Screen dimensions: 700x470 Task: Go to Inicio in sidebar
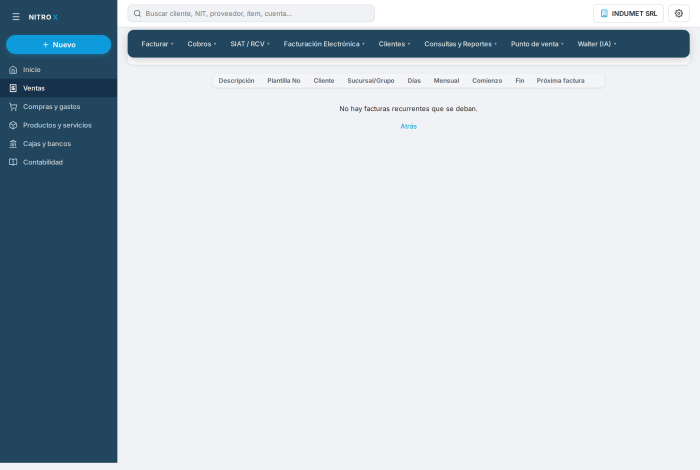coord(58,70)
